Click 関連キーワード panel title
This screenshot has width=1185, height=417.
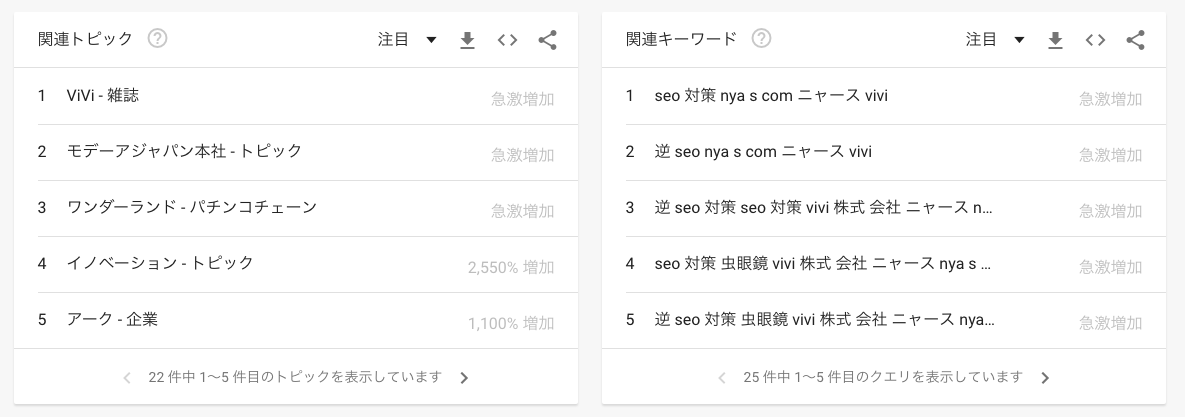[x=682, y=39]
